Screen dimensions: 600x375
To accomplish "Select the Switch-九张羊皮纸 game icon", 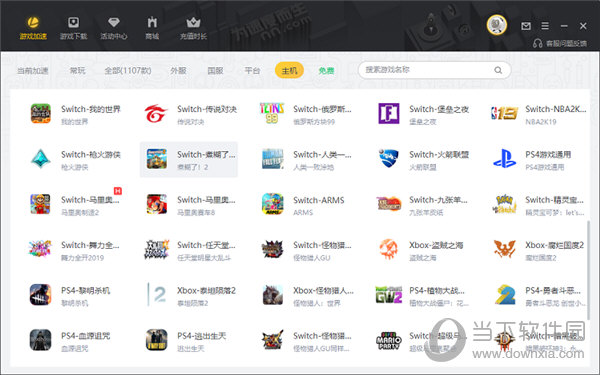I will tap(389, 204).
